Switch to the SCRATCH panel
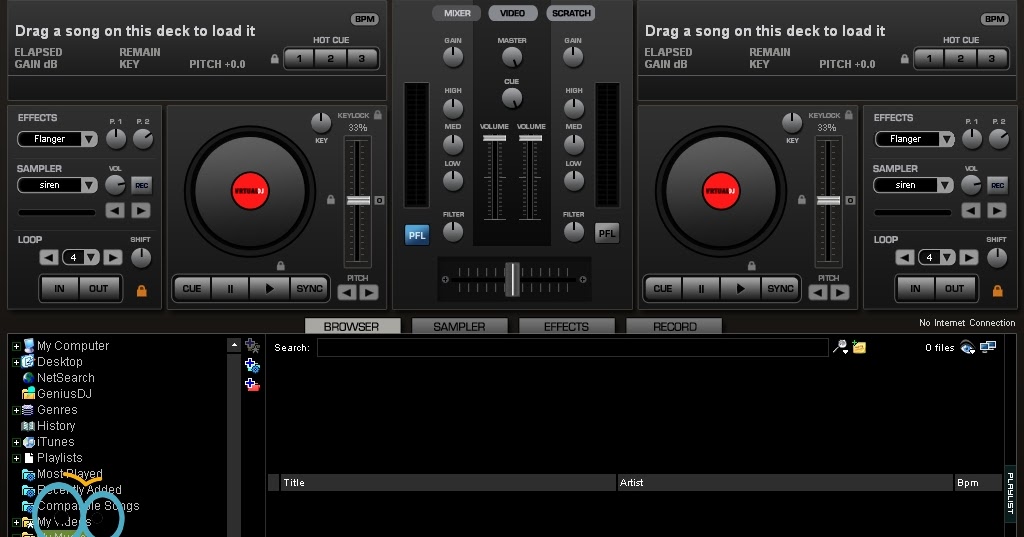This screenshot has width=1024, height=537. (571, 13)
